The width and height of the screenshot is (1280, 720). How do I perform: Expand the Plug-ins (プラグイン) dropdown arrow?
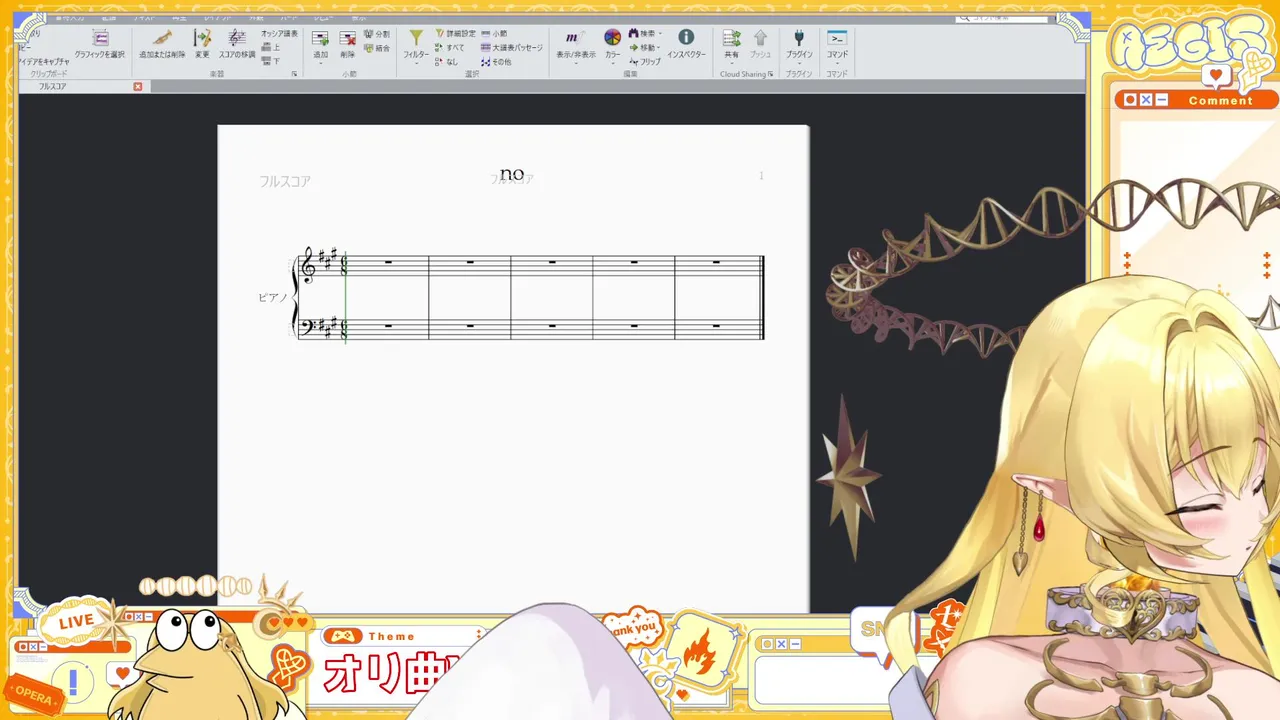[x=799, y=63]
